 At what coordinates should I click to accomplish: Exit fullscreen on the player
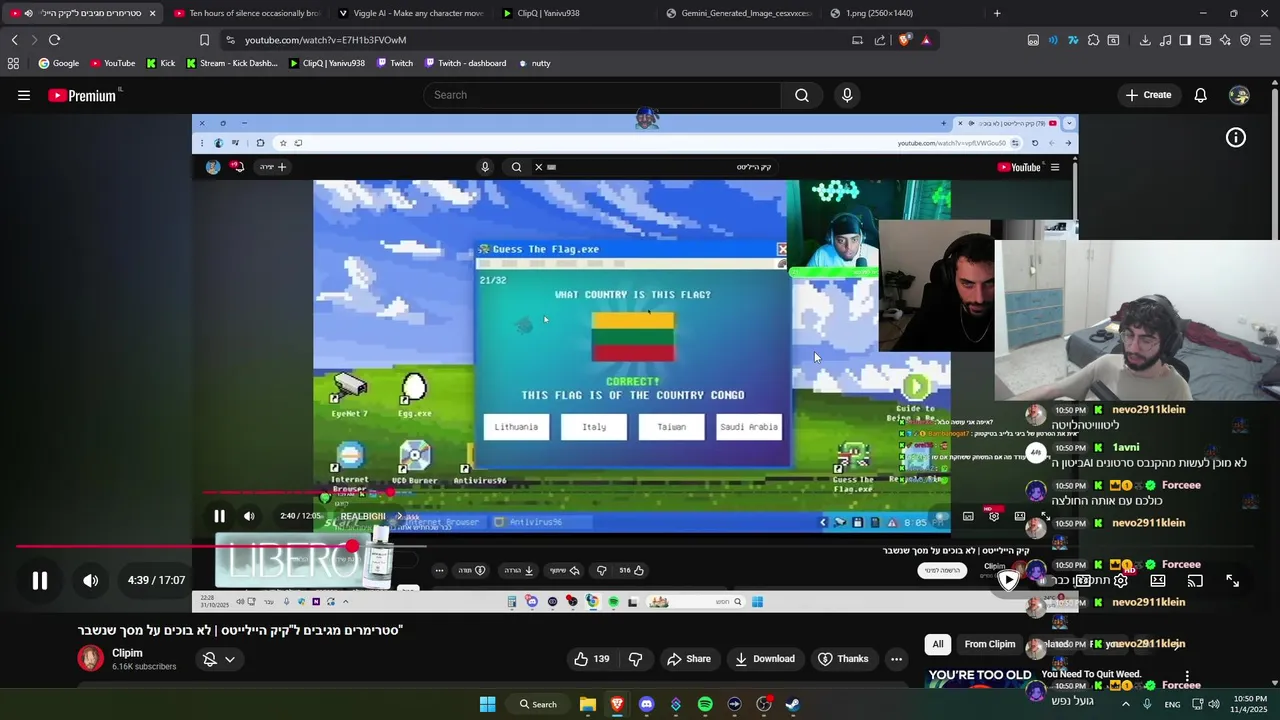1233,580
